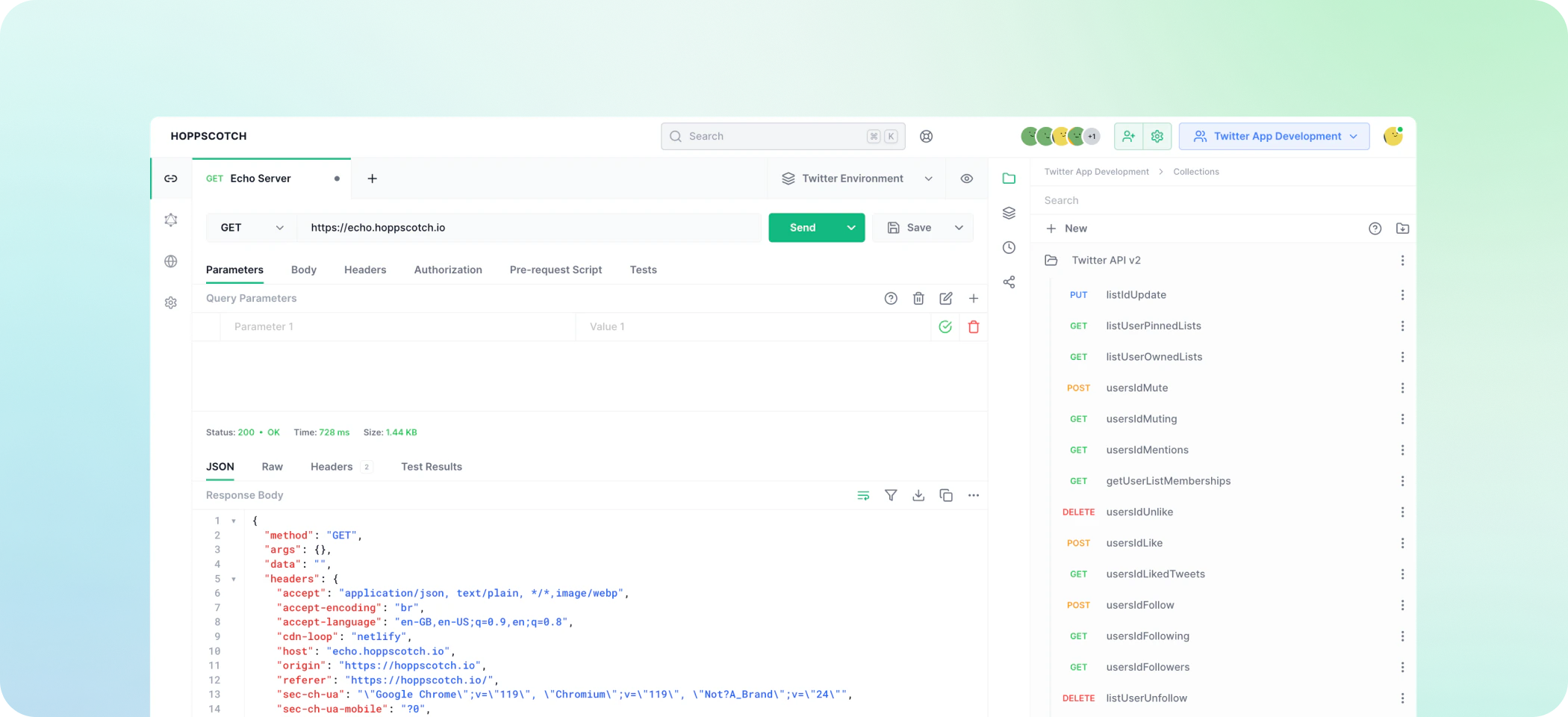The height and width of the screenshot is (717, 1568).
Task: Open team settings gear in header
Action: pos(1157,136)
